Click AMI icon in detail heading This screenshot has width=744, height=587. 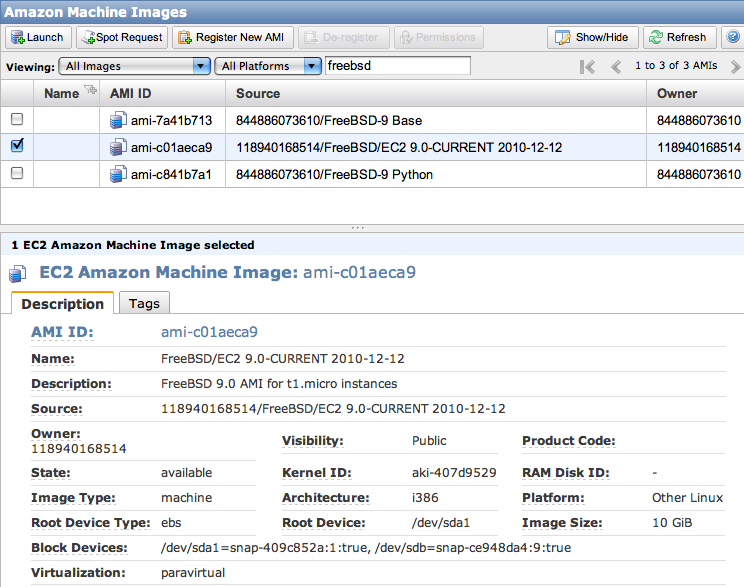click(18, 274)
